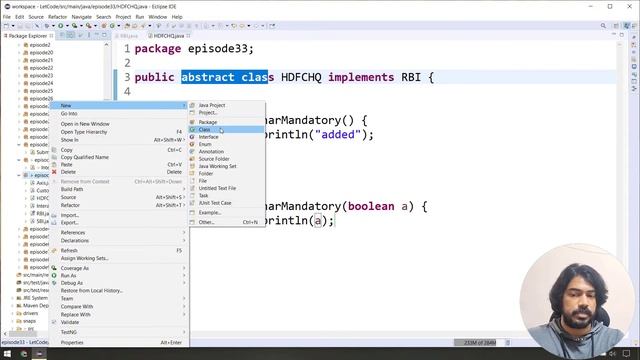
Task: Click Package Explorer Link with Editor icon
Action: [70, 36]
